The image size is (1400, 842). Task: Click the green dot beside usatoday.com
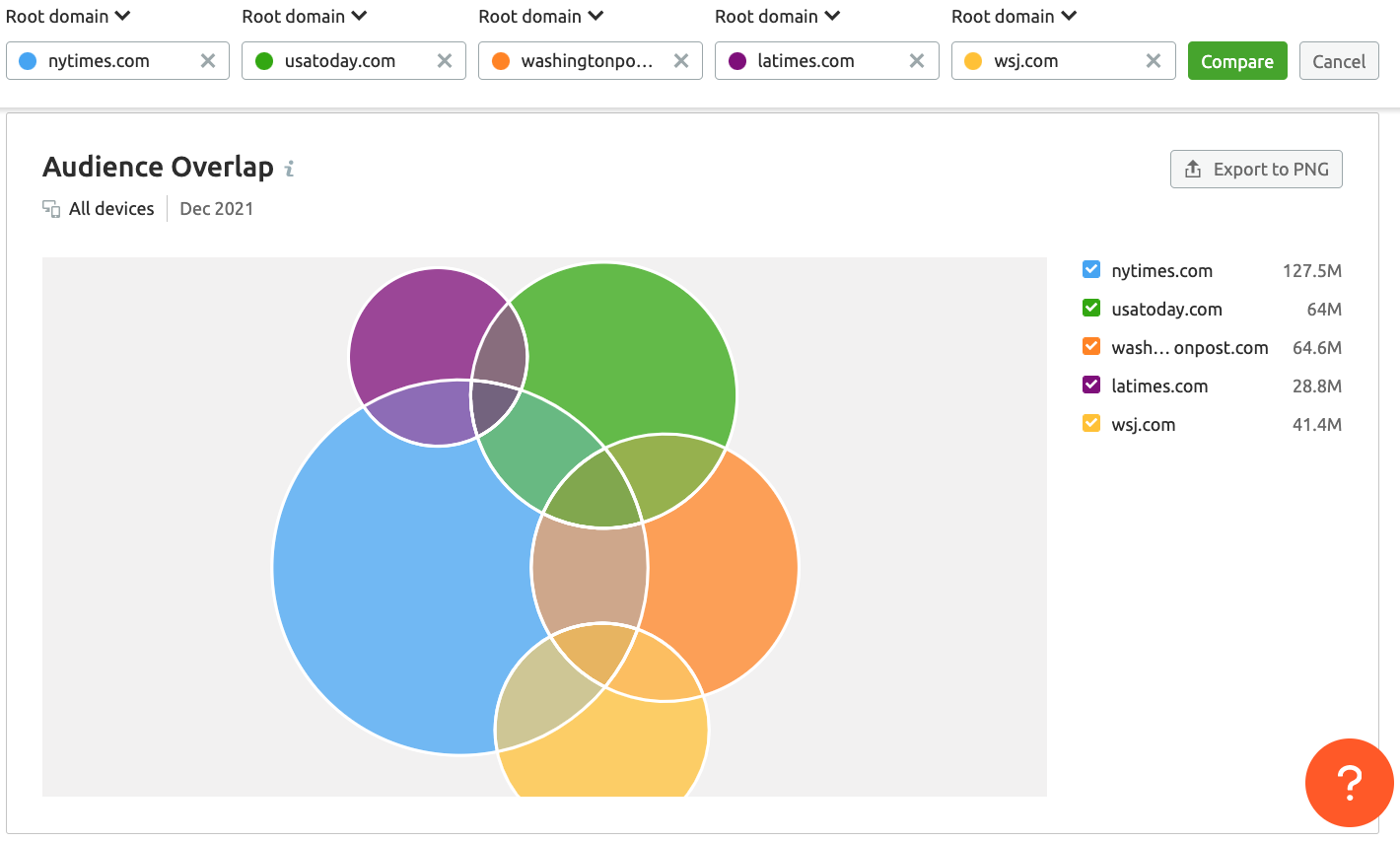(x=264, y=61)
